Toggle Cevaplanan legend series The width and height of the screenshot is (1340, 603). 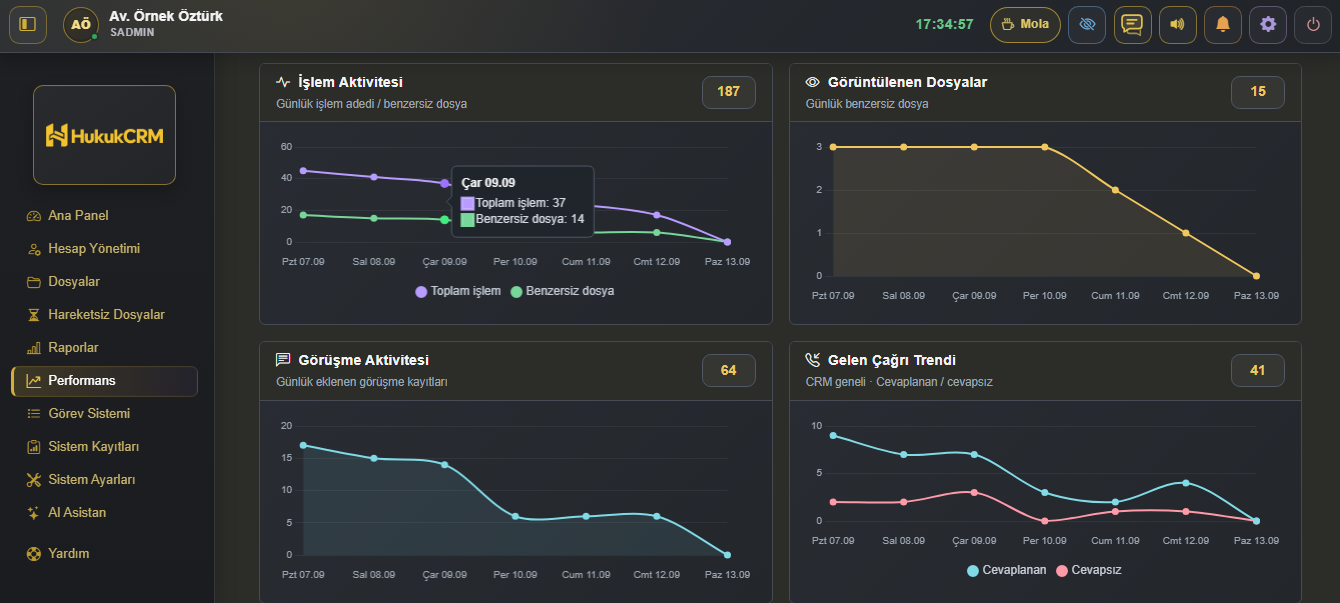pyautogui.click(x=1006, y=570)
